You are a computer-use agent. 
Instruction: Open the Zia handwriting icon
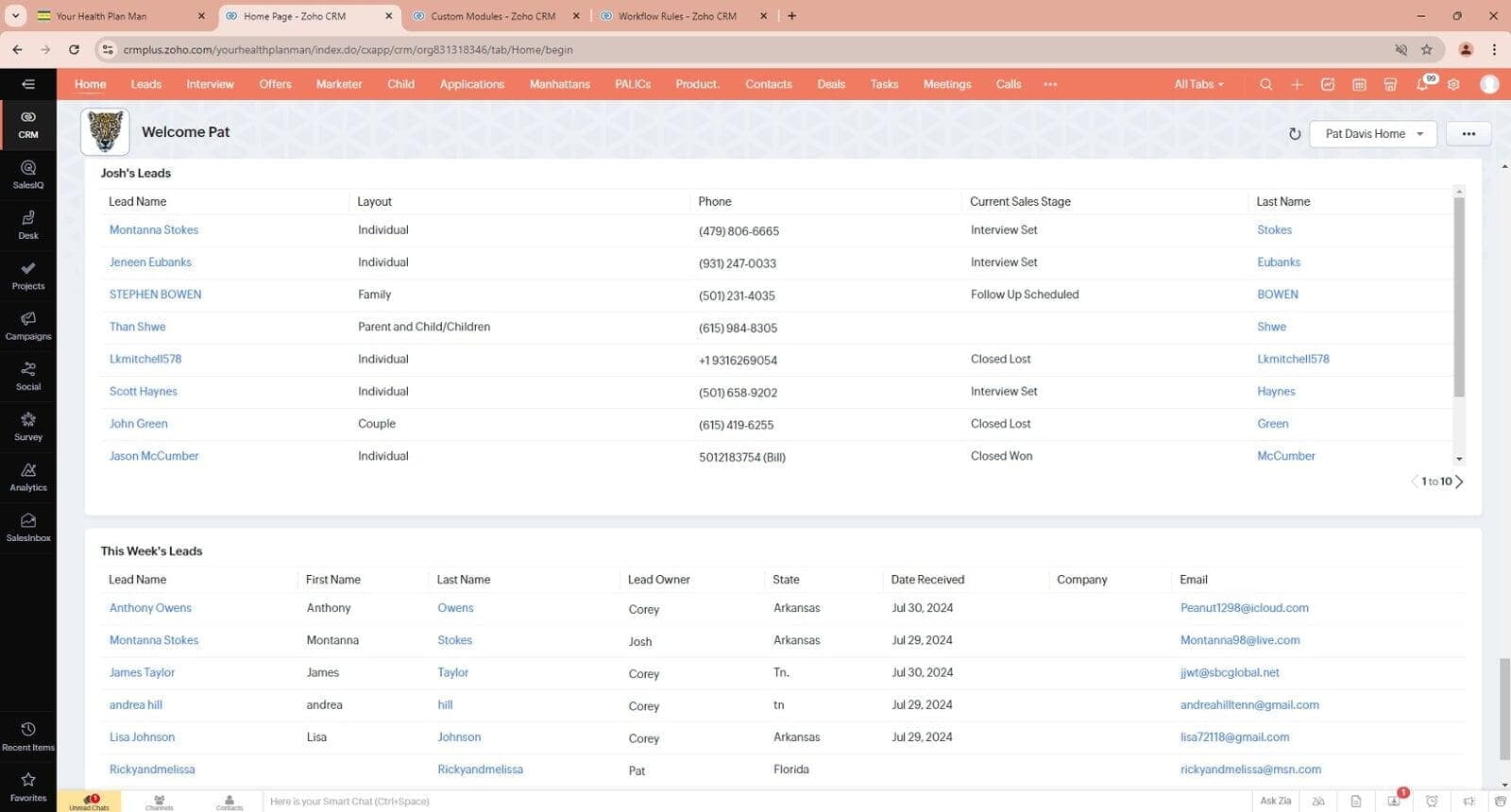pos(1318,801)
